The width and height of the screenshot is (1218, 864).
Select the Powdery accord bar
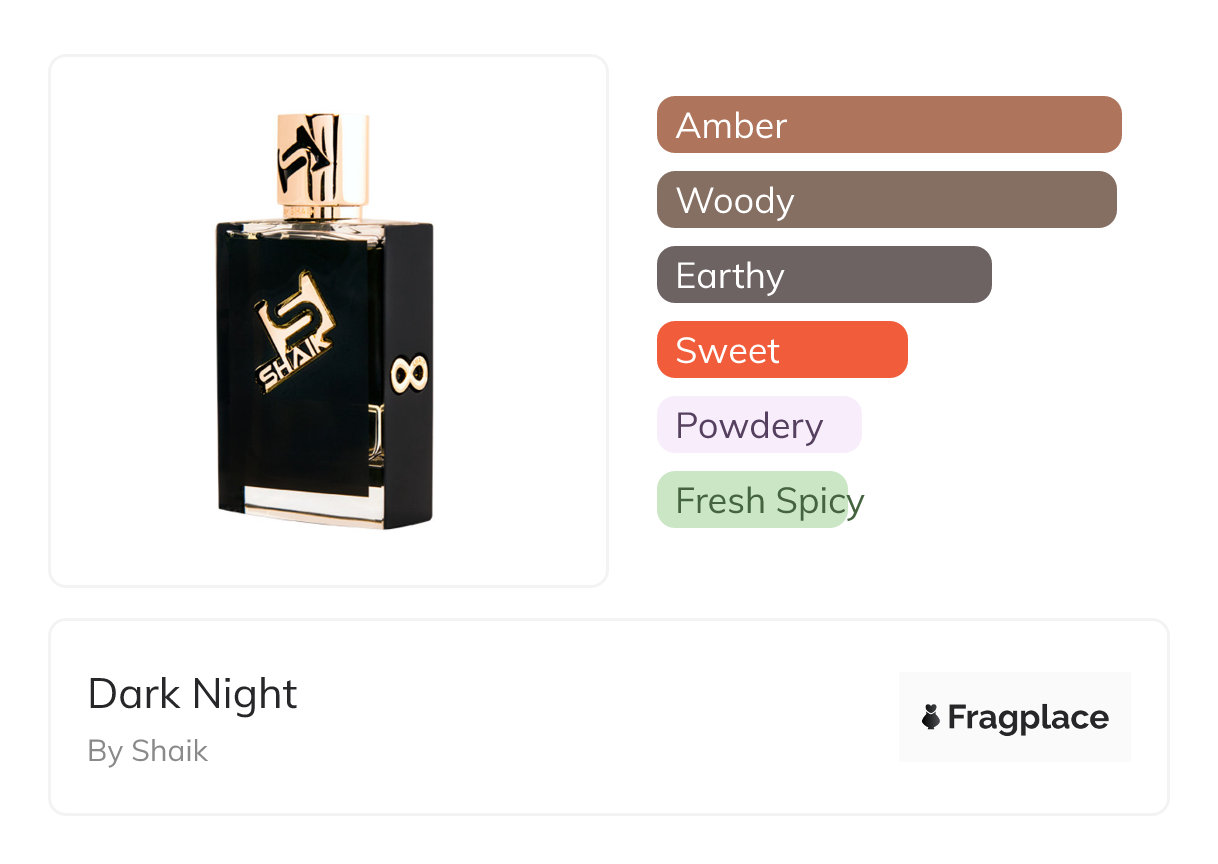(x=758, y=425)
